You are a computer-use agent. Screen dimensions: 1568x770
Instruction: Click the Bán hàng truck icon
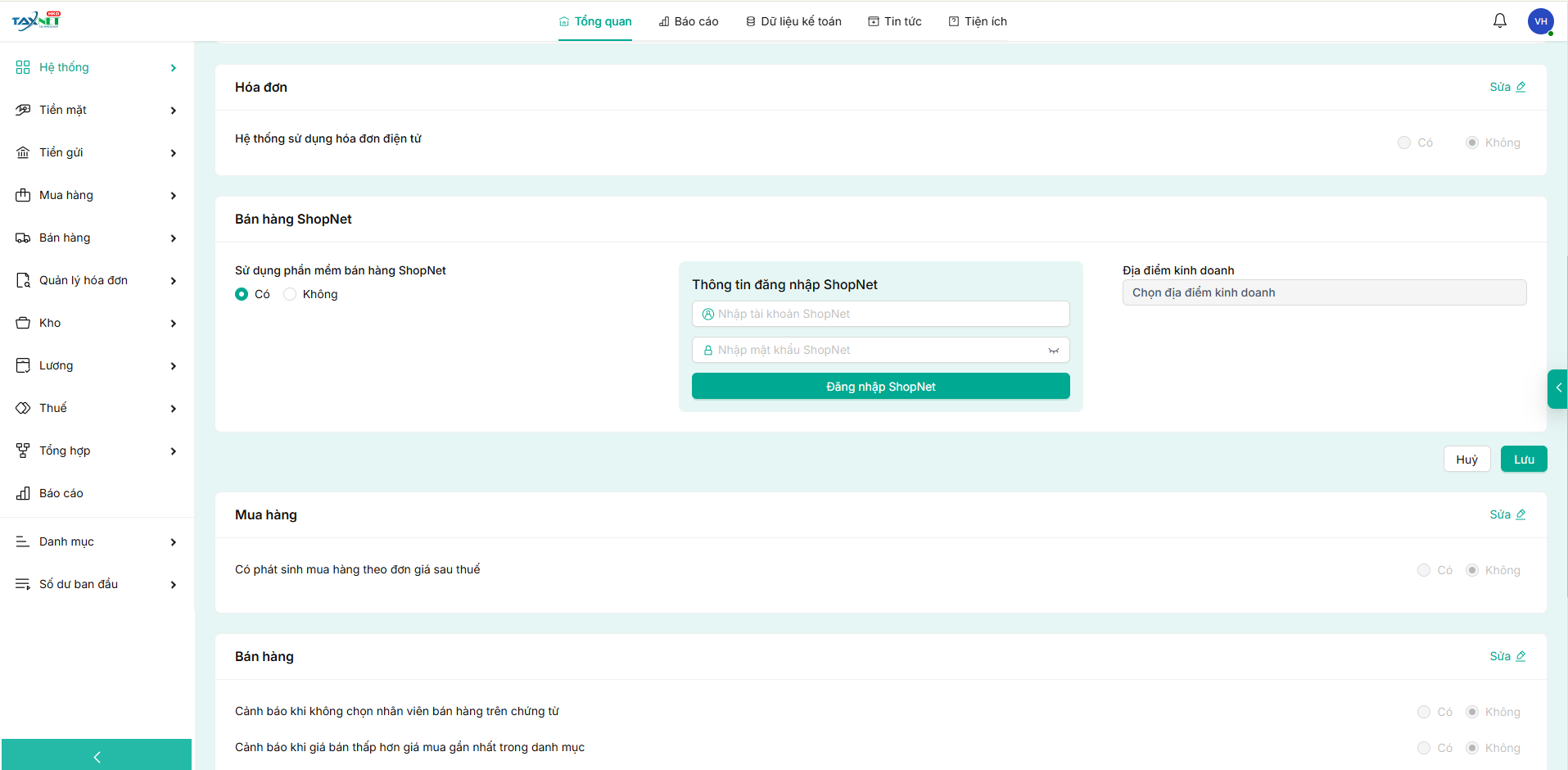(23, 238)
